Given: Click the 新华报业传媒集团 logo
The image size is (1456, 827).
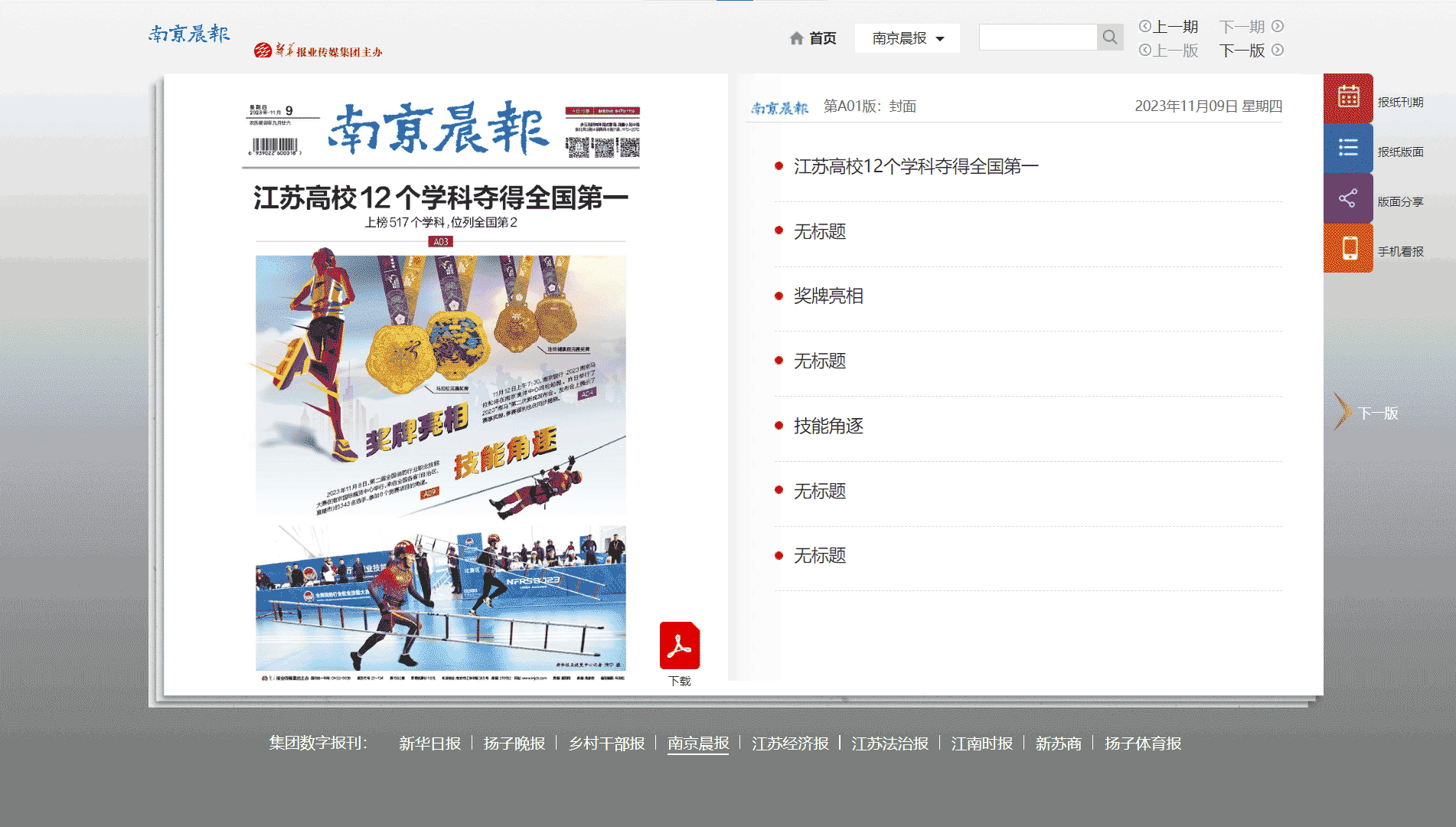Looking at the screenshot, I should coord(318,51).
